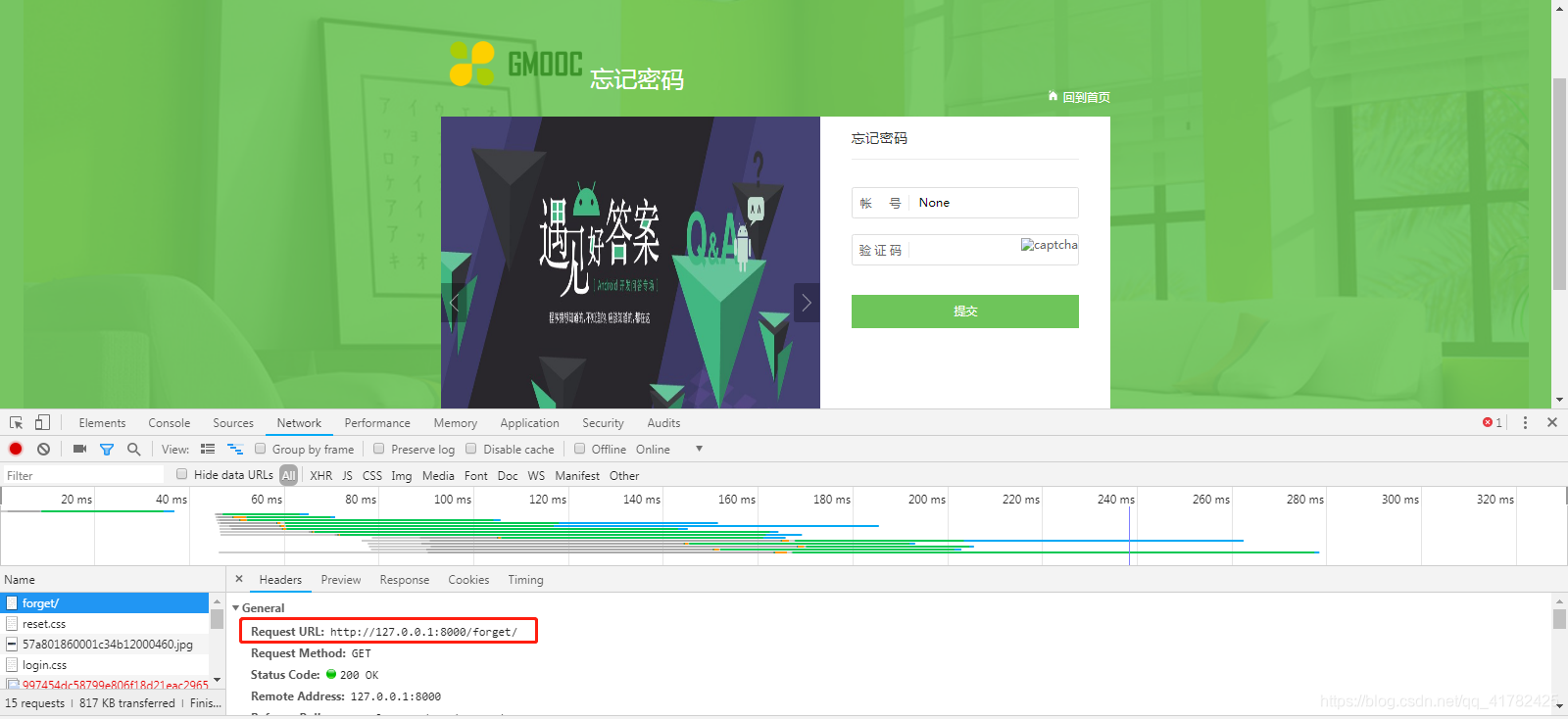This screenshot has width=1568, height=719.
Task: Click the home icon beside 回到首页
Action: [1053, 96]
